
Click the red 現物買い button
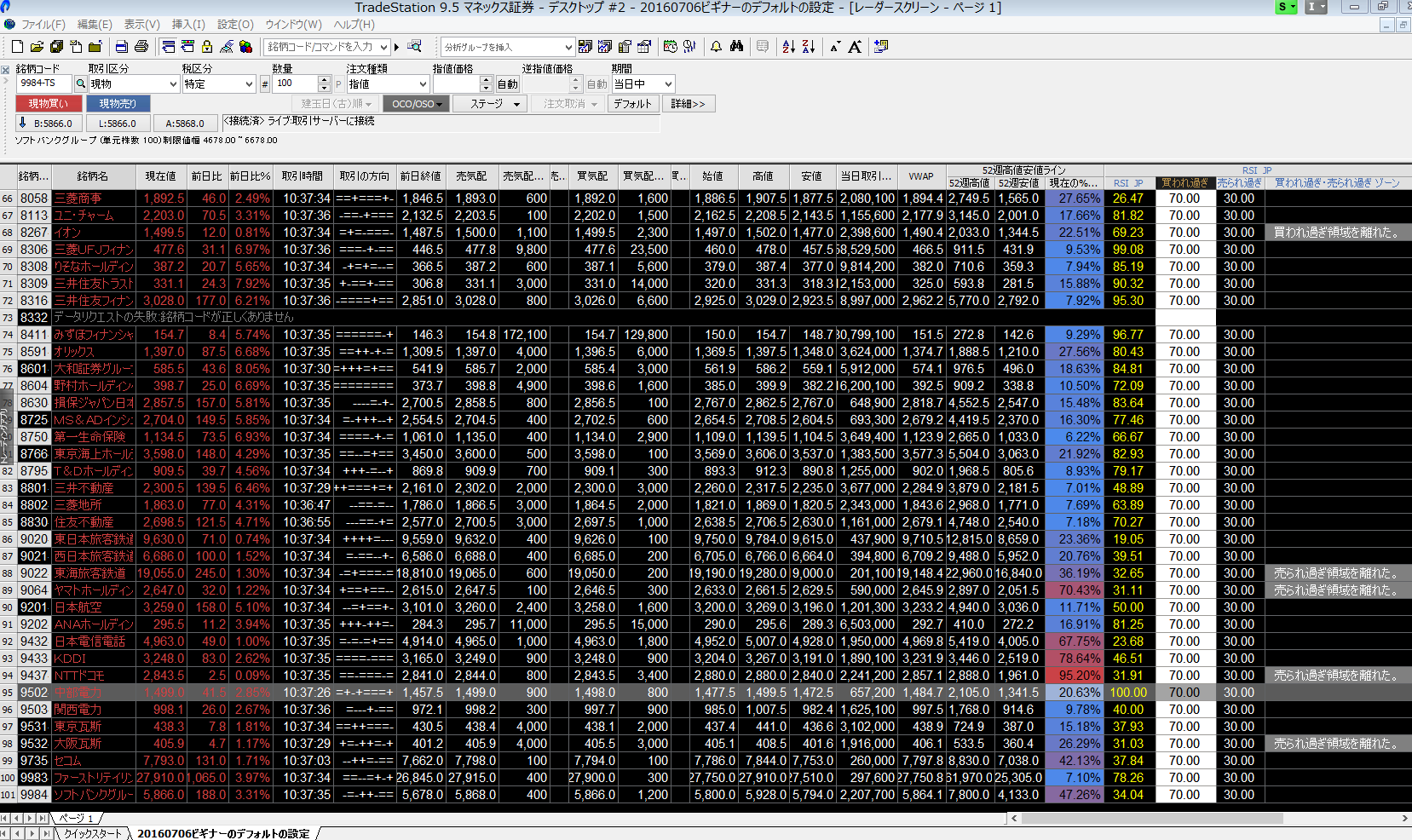(49, 104)
